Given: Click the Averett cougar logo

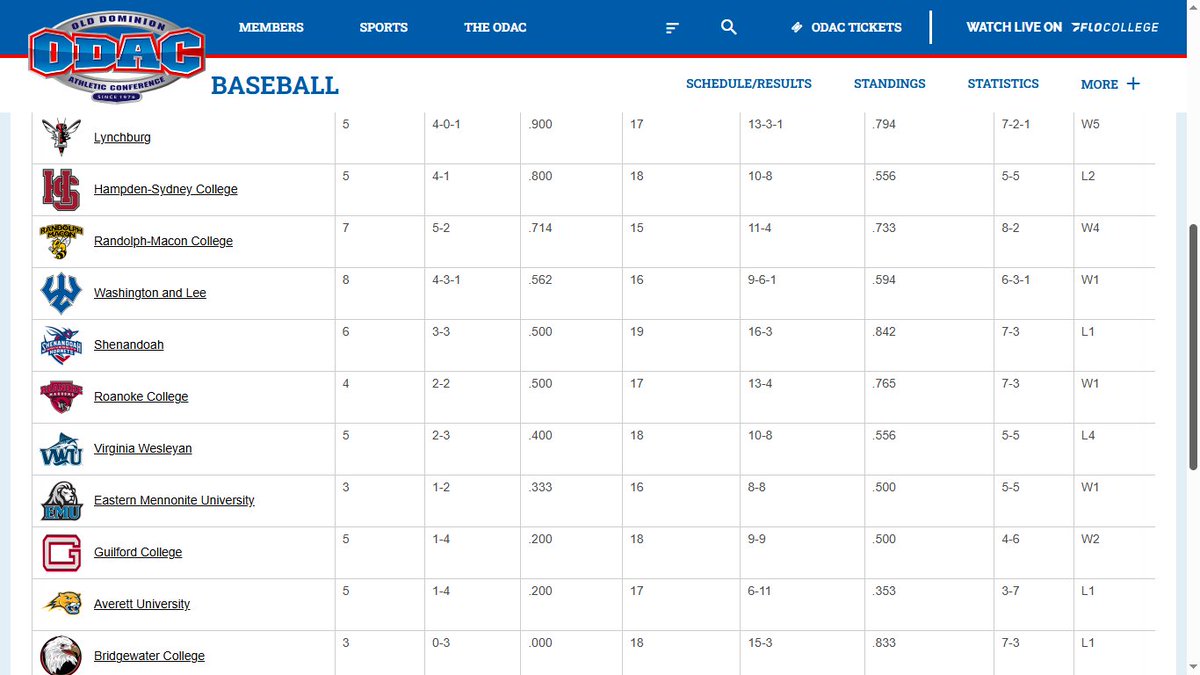Looking at the screenshot, I should 61,604.
